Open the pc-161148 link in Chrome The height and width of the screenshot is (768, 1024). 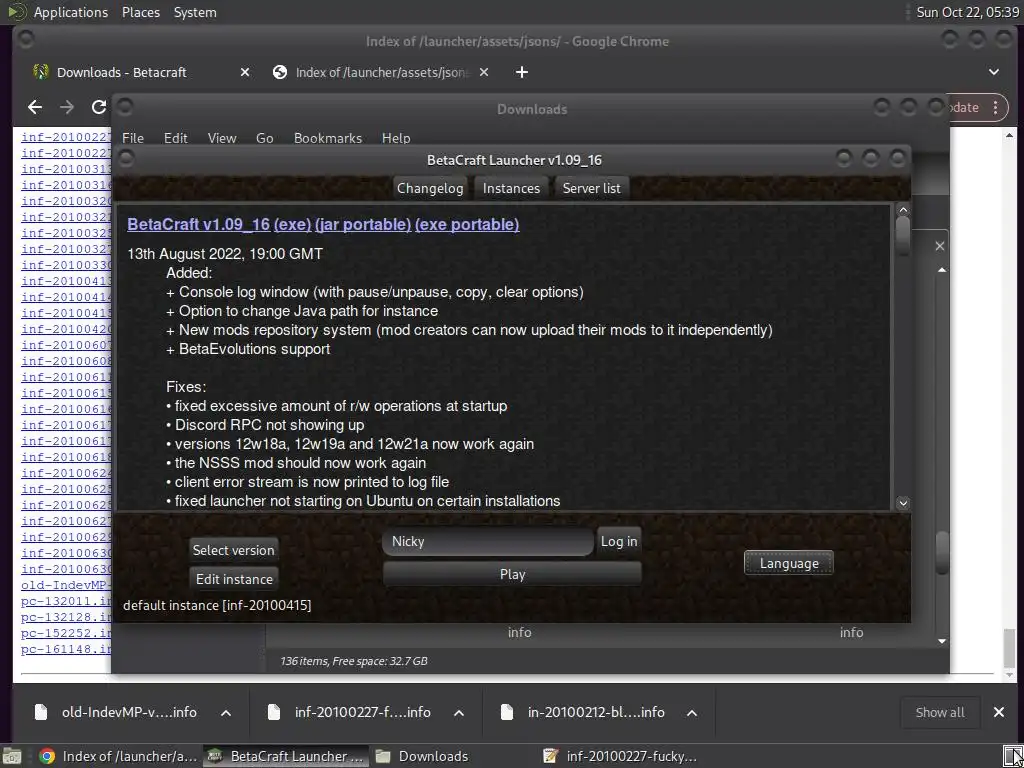tap(66, 649)
